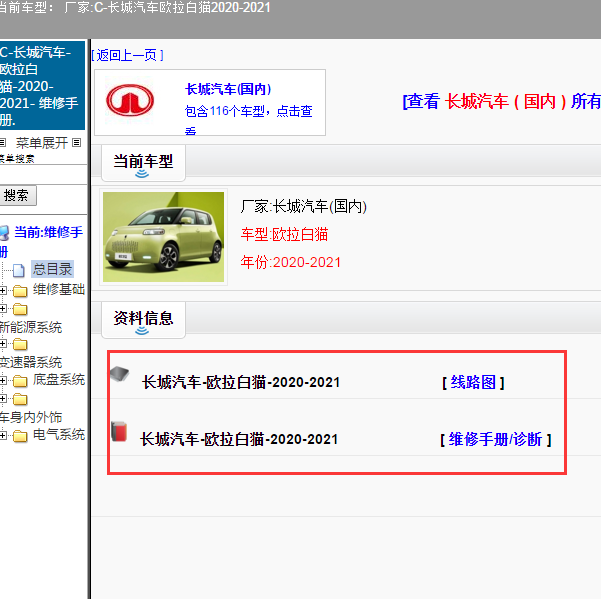The height and width of the screenshot is (599, 601).
Task: Select 总目录 in the tree
Action: pos(53,269)
